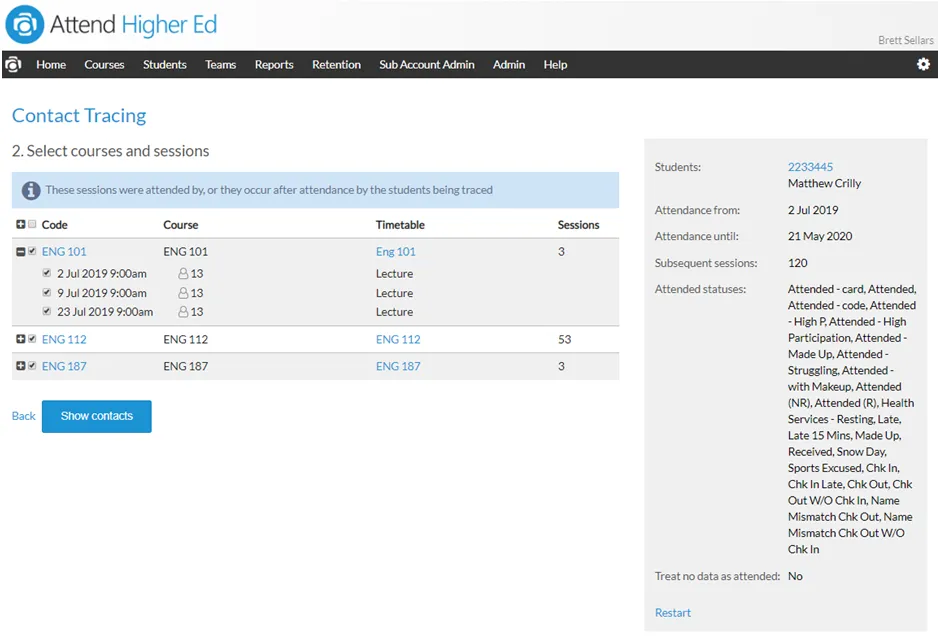Viewport: 938px width, 639px height.
Task: Go Back to previous step
Action: pyautogui.click(x=23, y=416)
